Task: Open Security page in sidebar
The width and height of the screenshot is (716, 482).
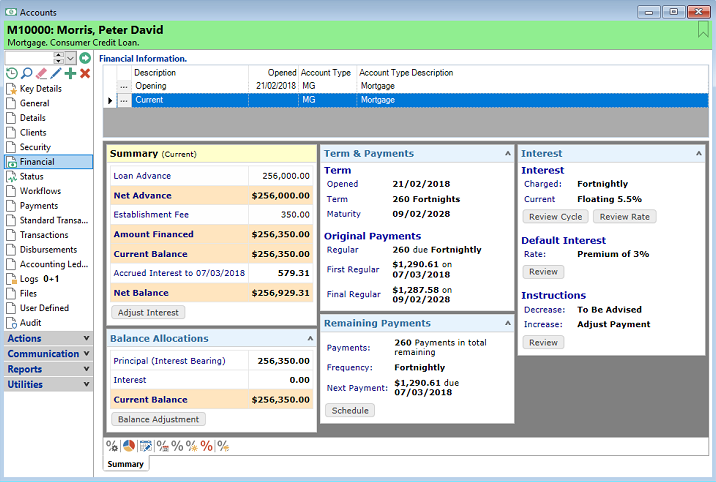Action: tap(35, 147)
